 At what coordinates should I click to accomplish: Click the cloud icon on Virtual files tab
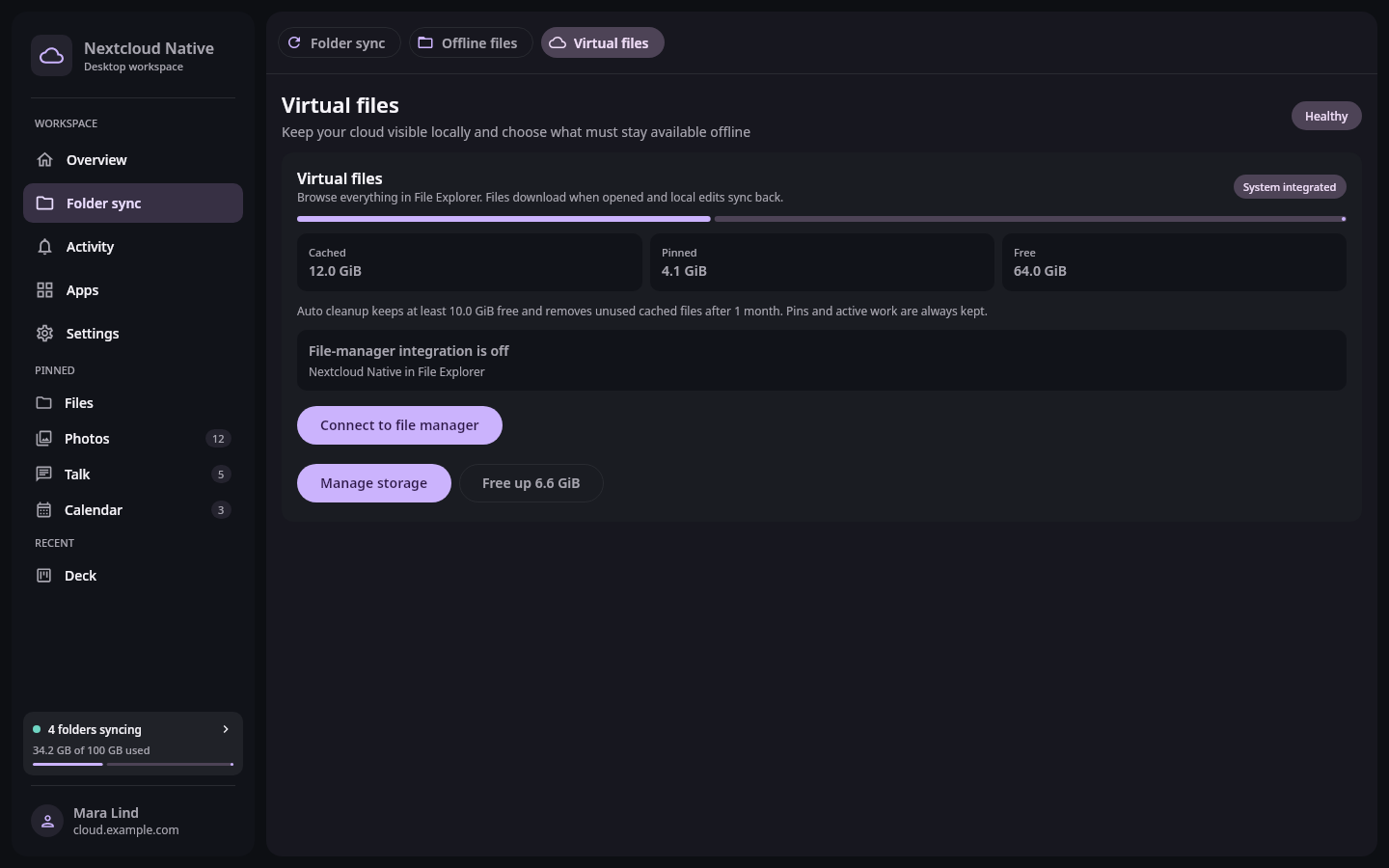[558, 42]
